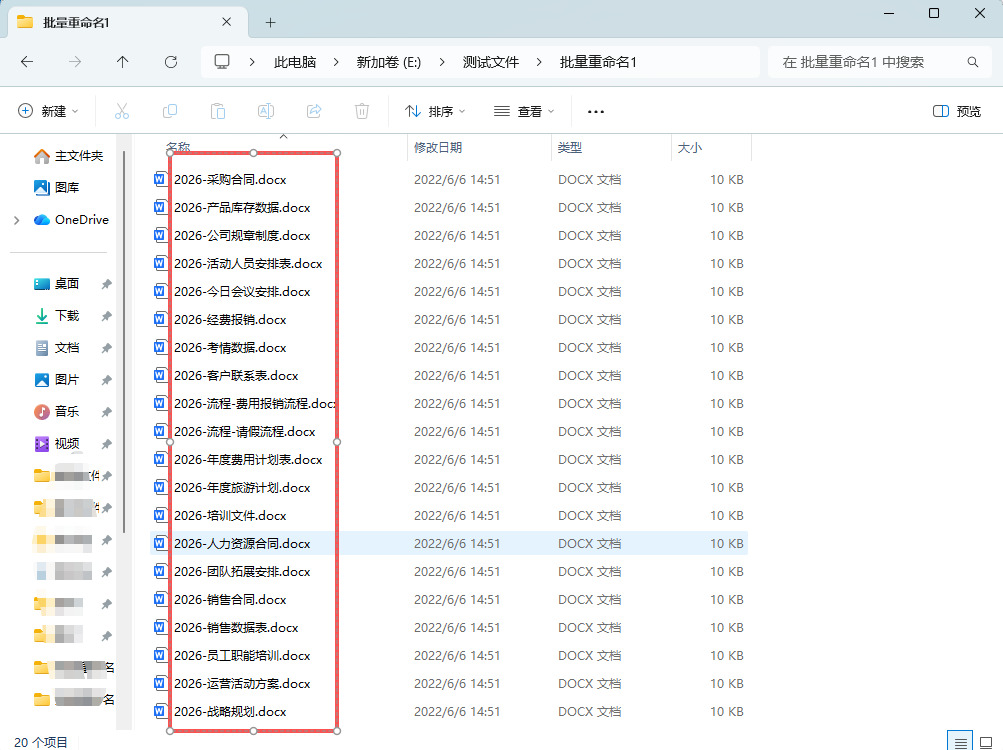Image resolution: width=1003 pixels, height=750 pixels.
Task: Click the pin icon next to 桌面
Action: pos(107,283)
